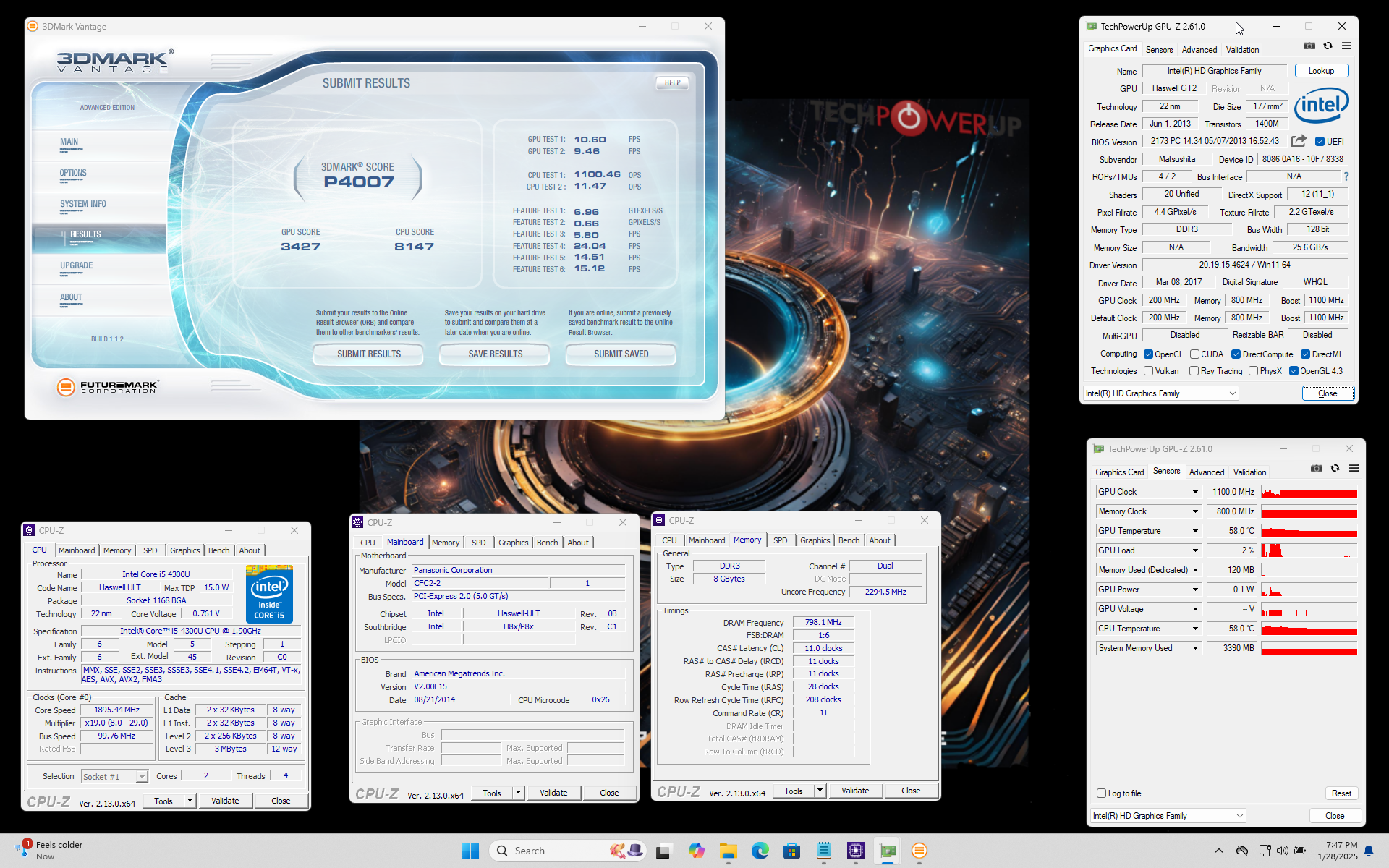
Task: Click the SUBMIT SAVED button
Action: coord(621,354)
